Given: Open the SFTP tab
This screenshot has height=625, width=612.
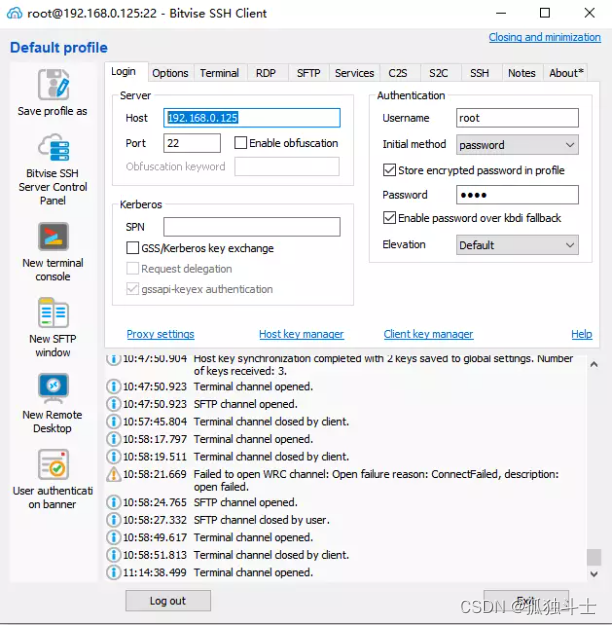Looking at the screenshot, I should pyautogui.click(x=309, y=73).
